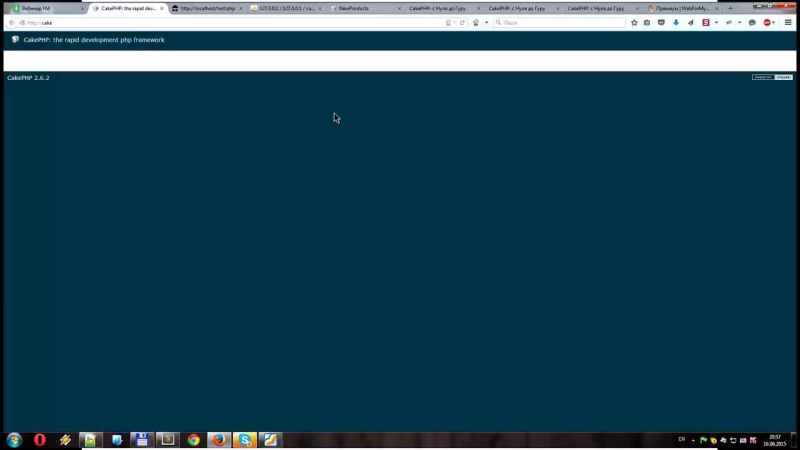800x450 pixels.
Task: Click the red Adblock Plus icon
Action: tap(767, 23)
